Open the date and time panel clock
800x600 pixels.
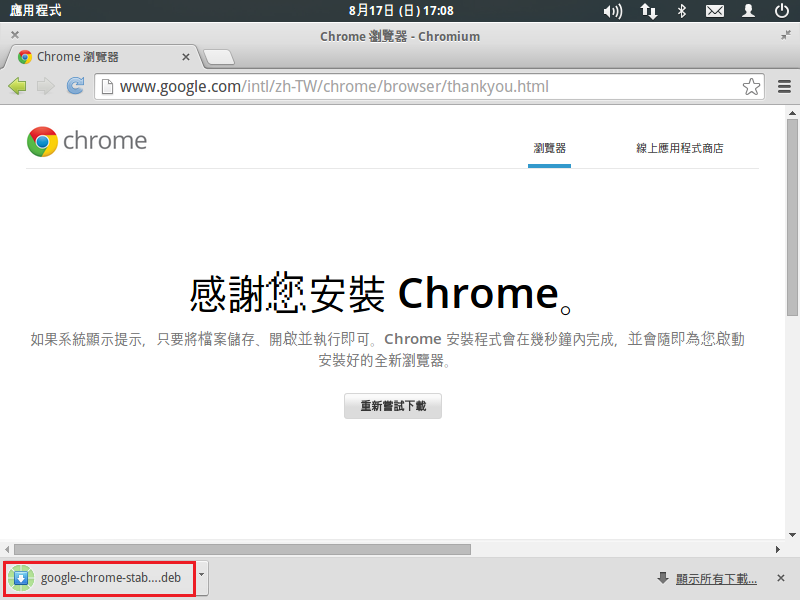tap(401, 11)
